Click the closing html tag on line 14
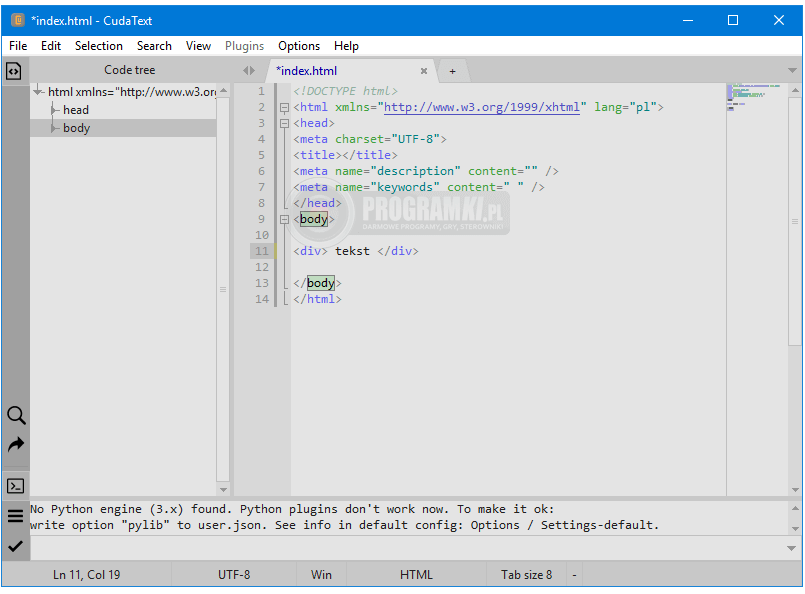This screenshot has width=805, height=594. [x=317, y=299]
